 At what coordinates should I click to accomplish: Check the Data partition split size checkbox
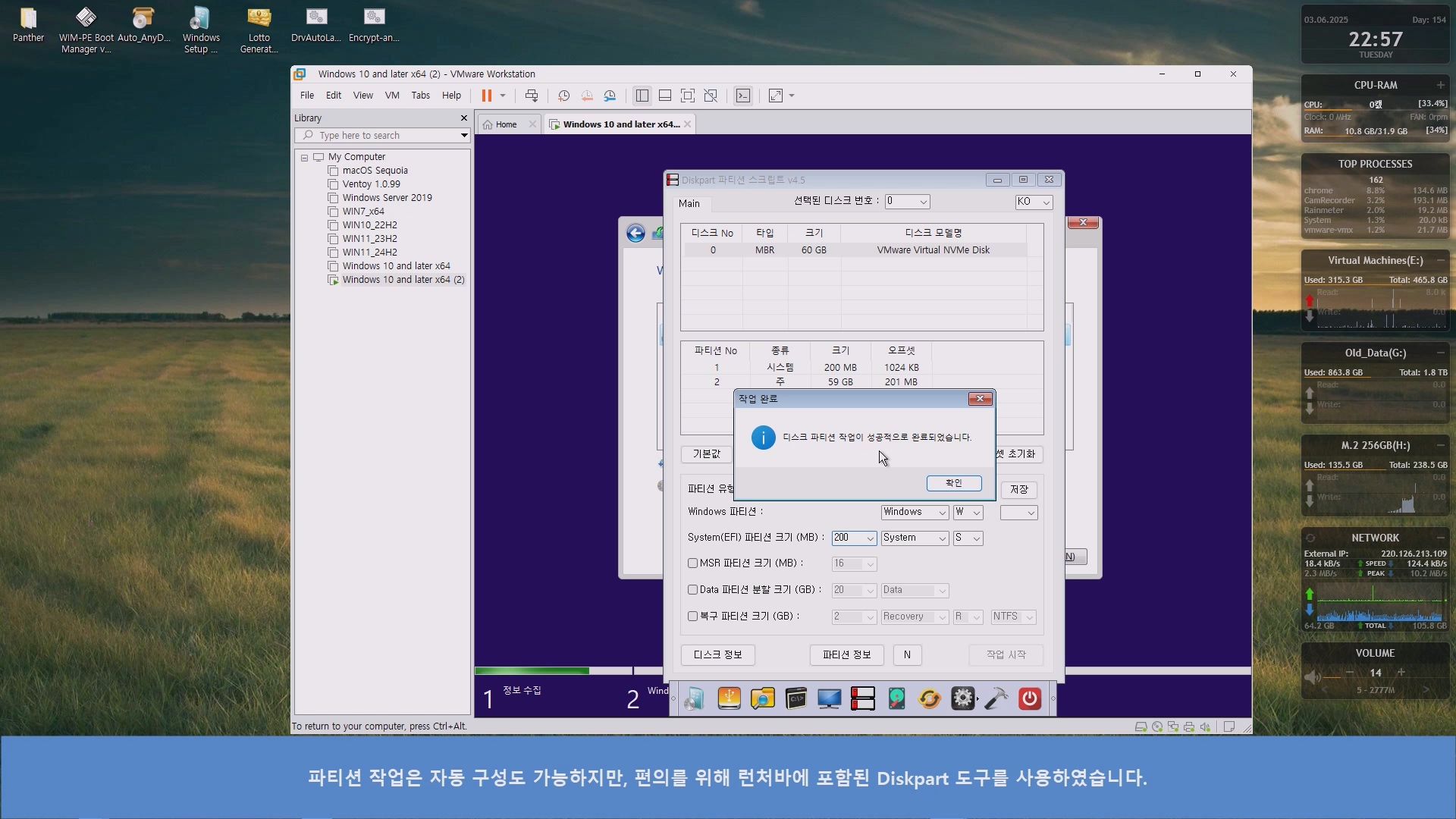tap(692, 590)
